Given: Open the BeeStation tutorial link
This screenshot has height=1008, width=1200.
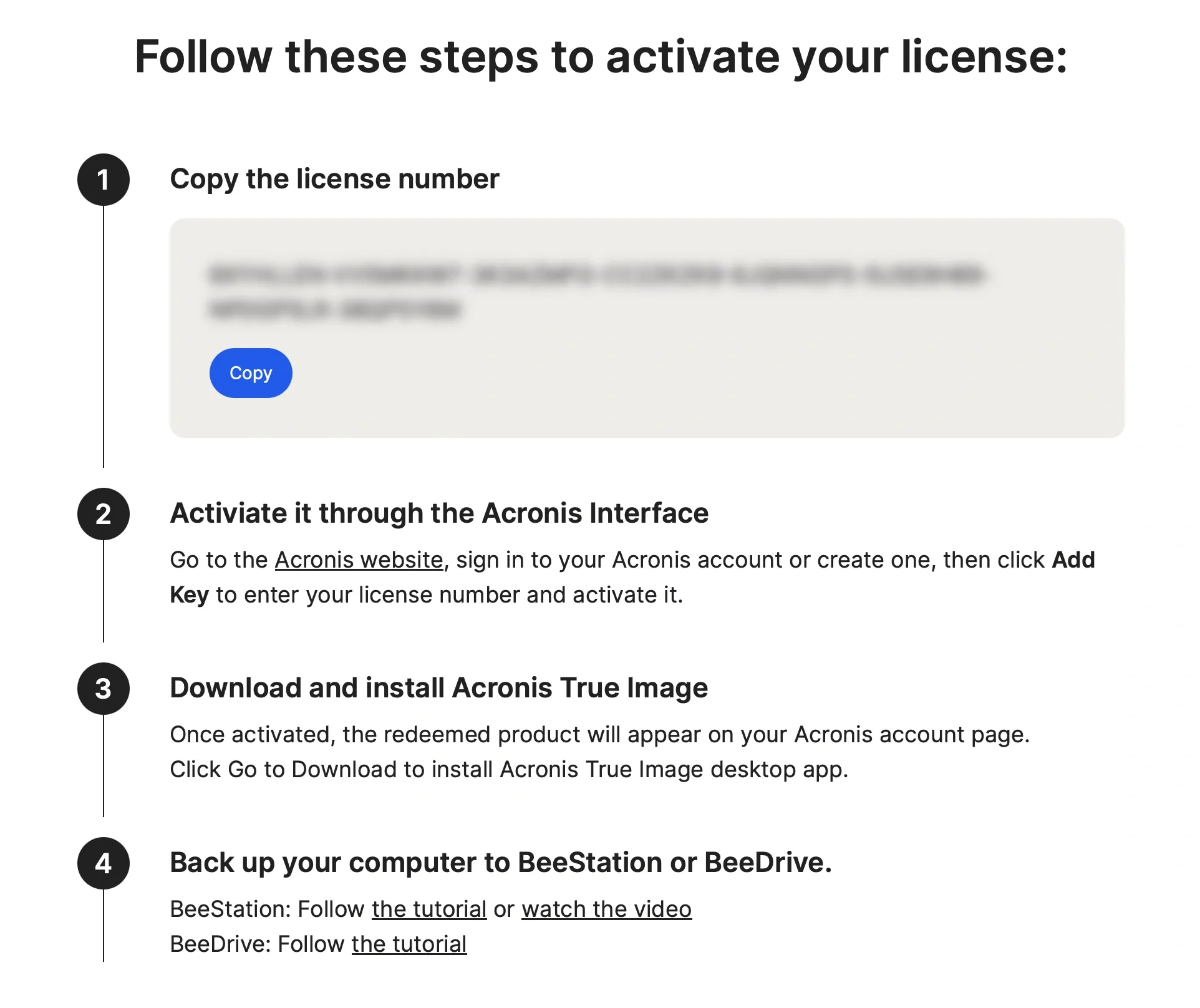Looking at the screenshot, I should point(429,909).
